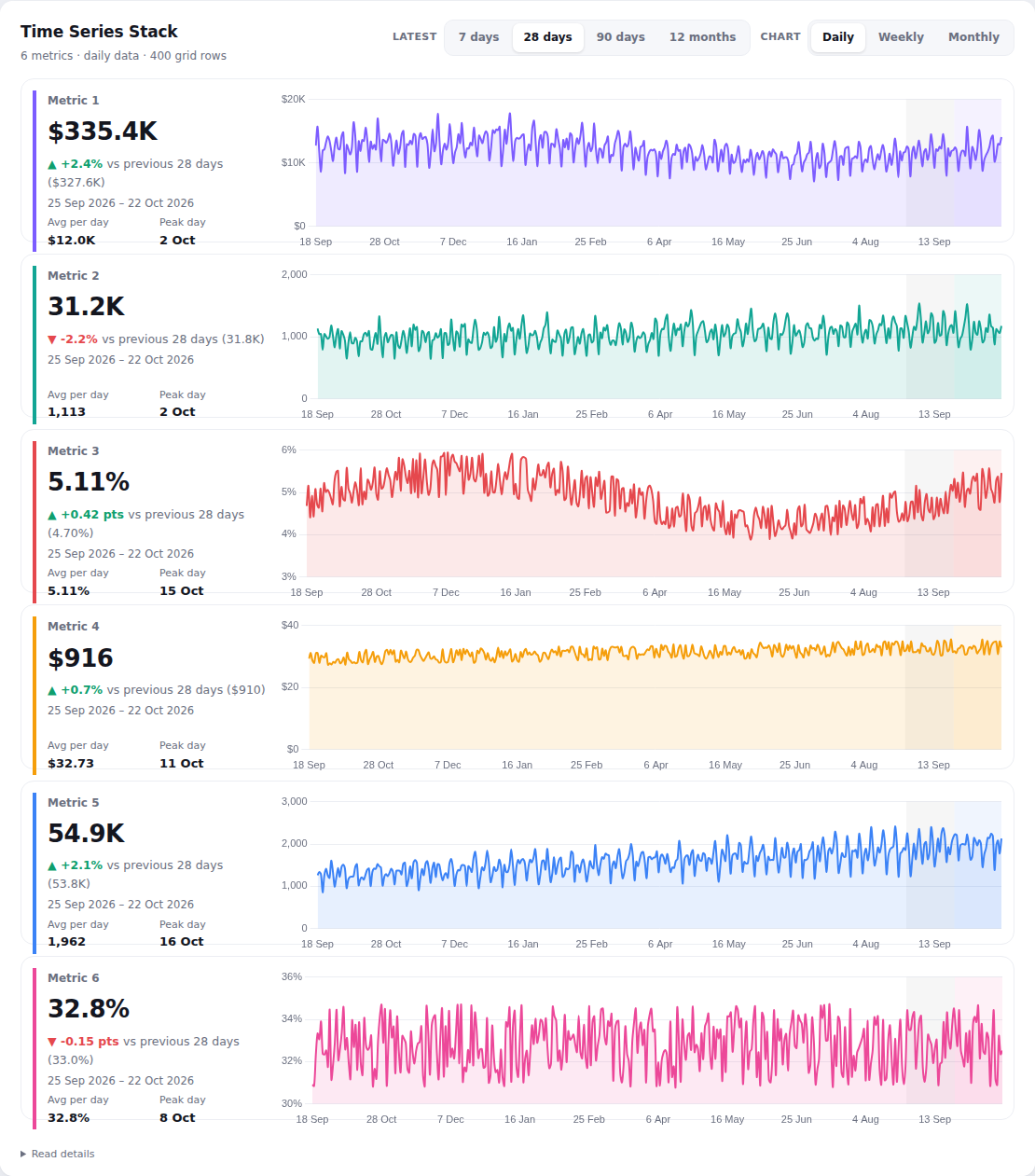
Task: Click Metric 4 peak day 11 Oct
Action: pyautogui.click(x=181, y=763)
